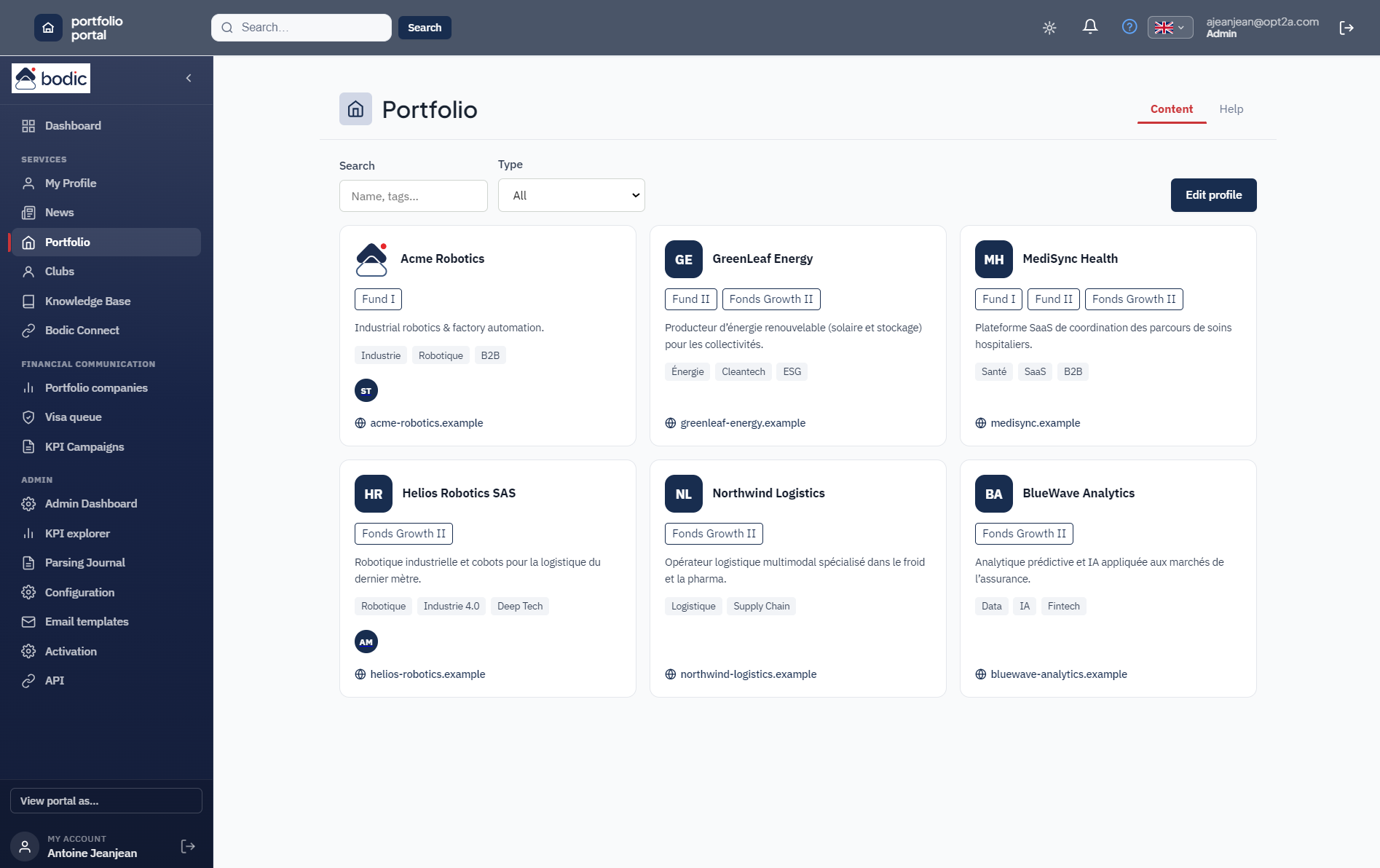Click the logout icon in top bar
The width and height of the screenshot is (1380, 868).
tap(1347, 28)
